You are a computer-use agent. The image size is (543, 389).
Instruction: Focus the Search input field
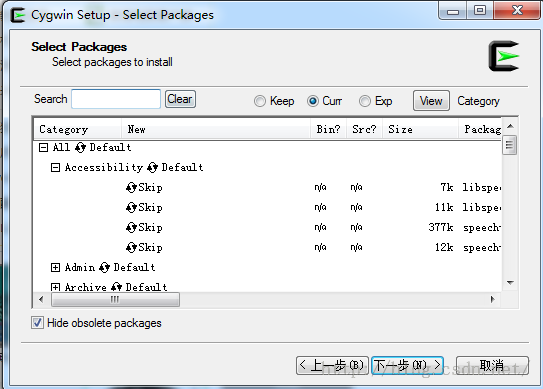pyautogui.click(x=116, y=99)
